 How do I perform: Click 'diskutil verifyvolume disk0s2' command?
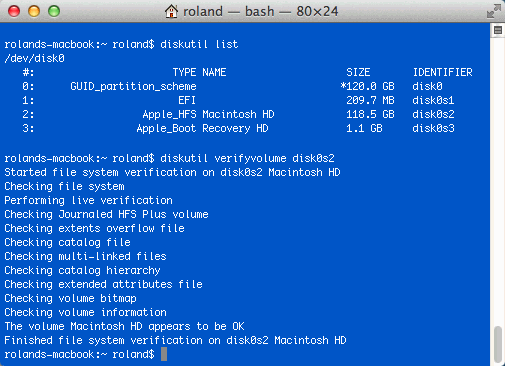[247, 158]
